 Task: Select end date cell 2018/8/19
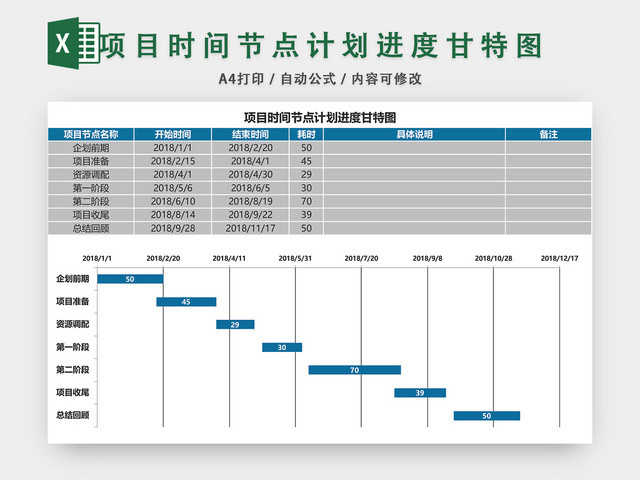tap(250, 202)
